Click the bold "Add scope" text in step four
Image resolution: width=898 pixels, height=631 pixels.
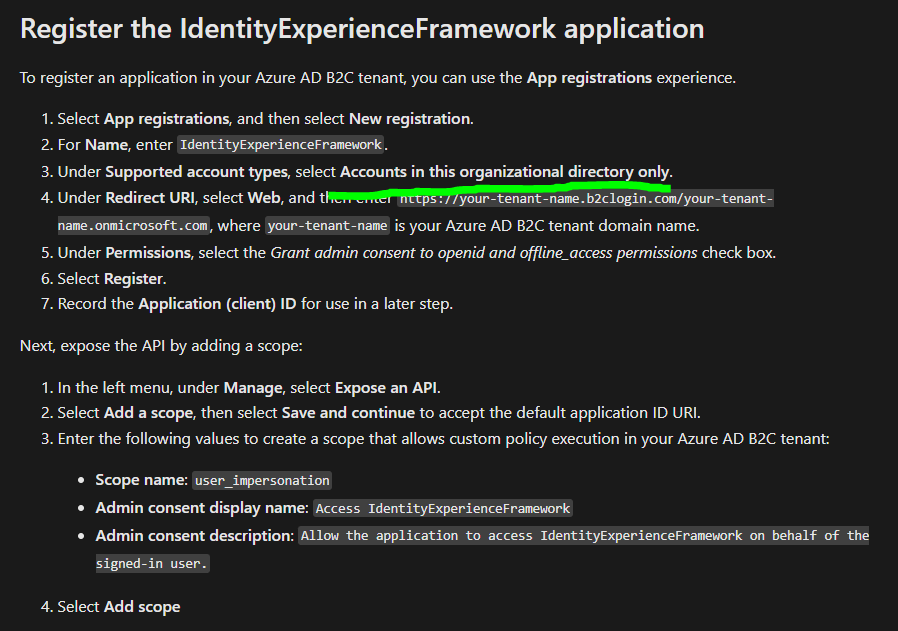(143, 607)
